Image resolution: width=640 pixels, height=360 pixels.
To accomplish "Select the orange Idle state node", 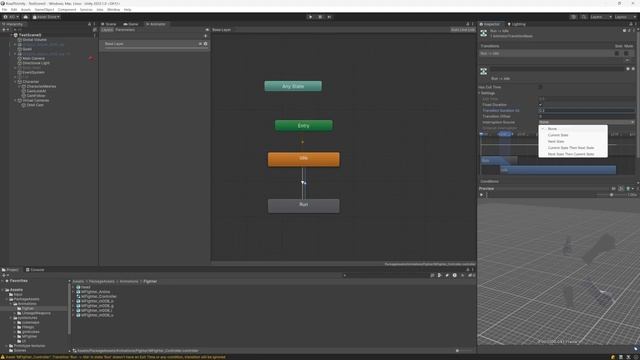I will point(304,159).
